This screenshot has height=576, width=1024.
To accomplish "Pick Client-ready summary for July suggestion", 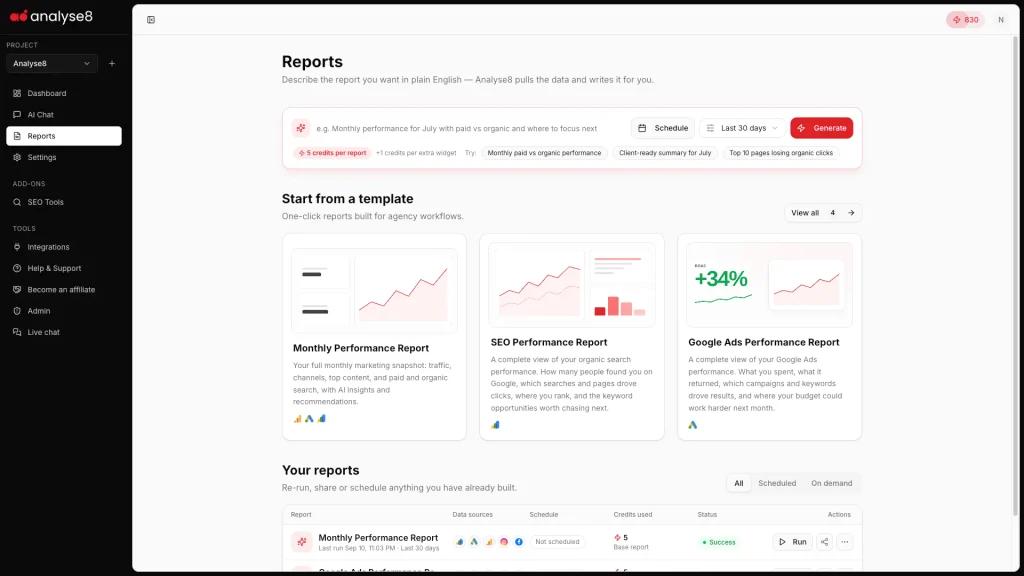I will pyautogui.click(x=665, y=153).
